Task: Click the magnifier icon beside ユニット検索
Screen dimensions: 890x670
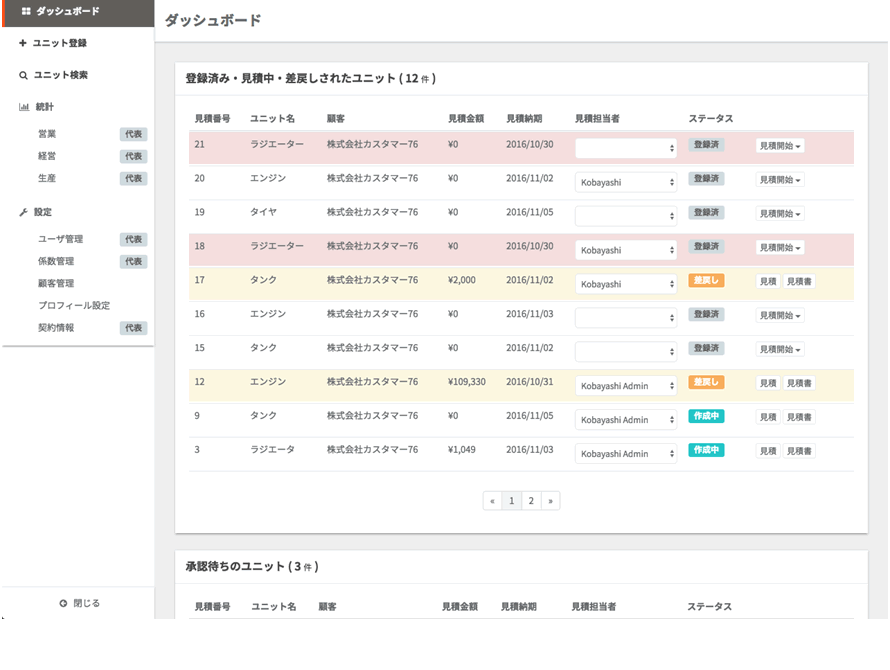Action: click(x=23, y=75)
